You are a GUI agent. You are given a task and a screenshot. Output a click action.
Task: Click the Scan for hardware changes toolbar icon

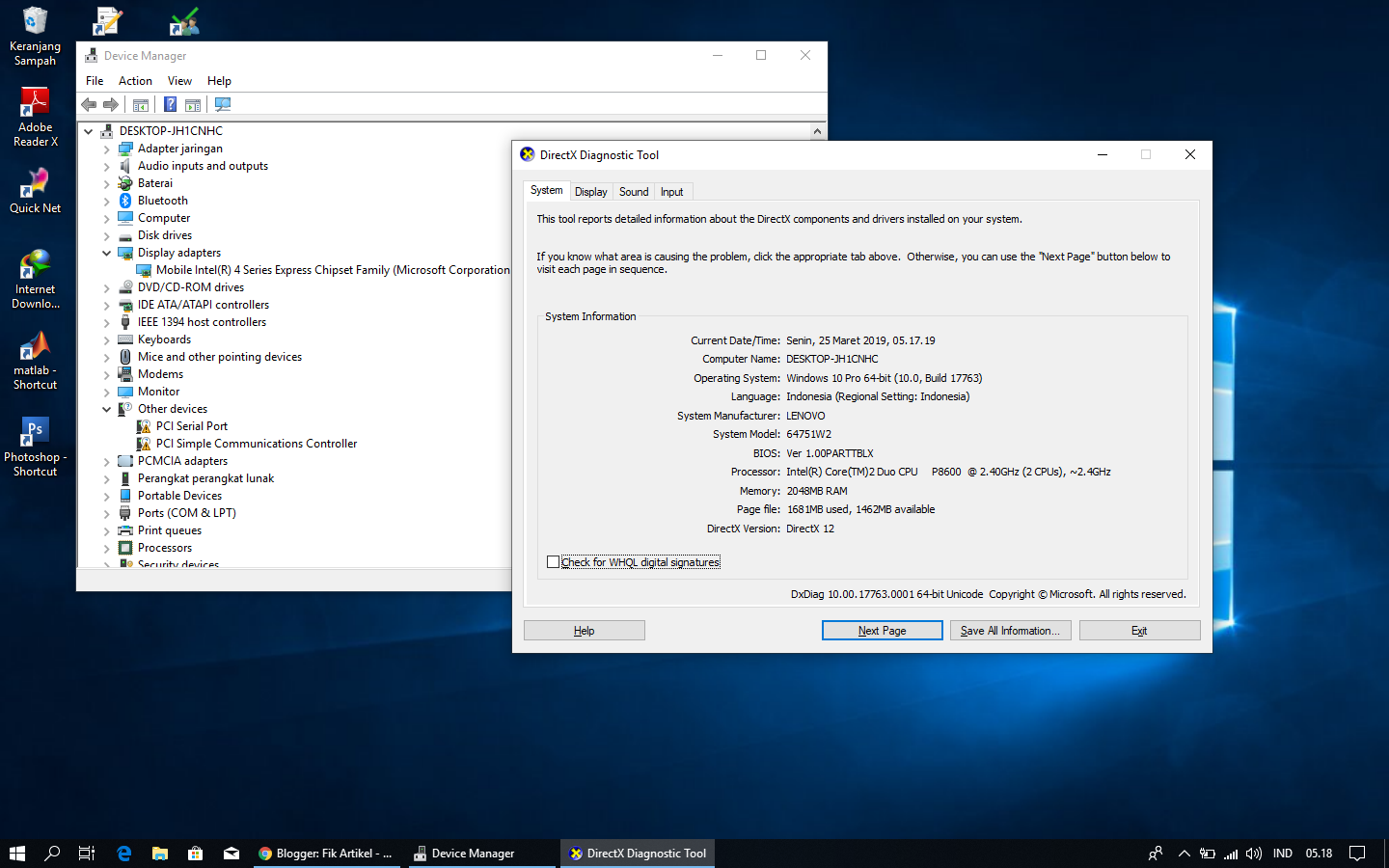[x=223, y=104]
